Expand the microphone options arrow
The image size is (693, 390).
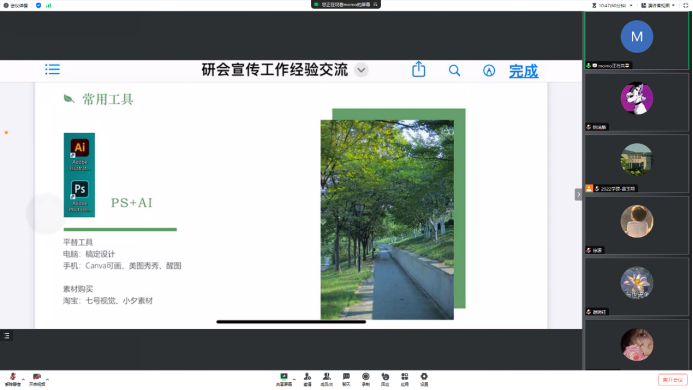click(x=23, y=379)
